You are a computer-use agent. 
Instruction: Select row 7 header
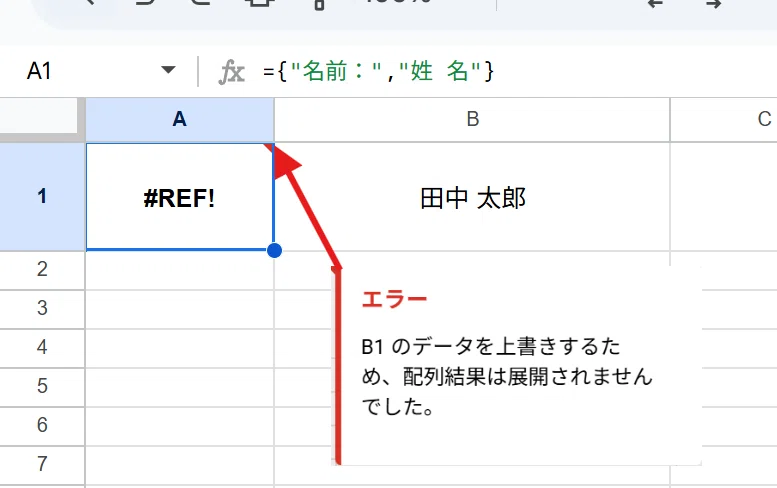pyautogui.click(x=42, y=465)
